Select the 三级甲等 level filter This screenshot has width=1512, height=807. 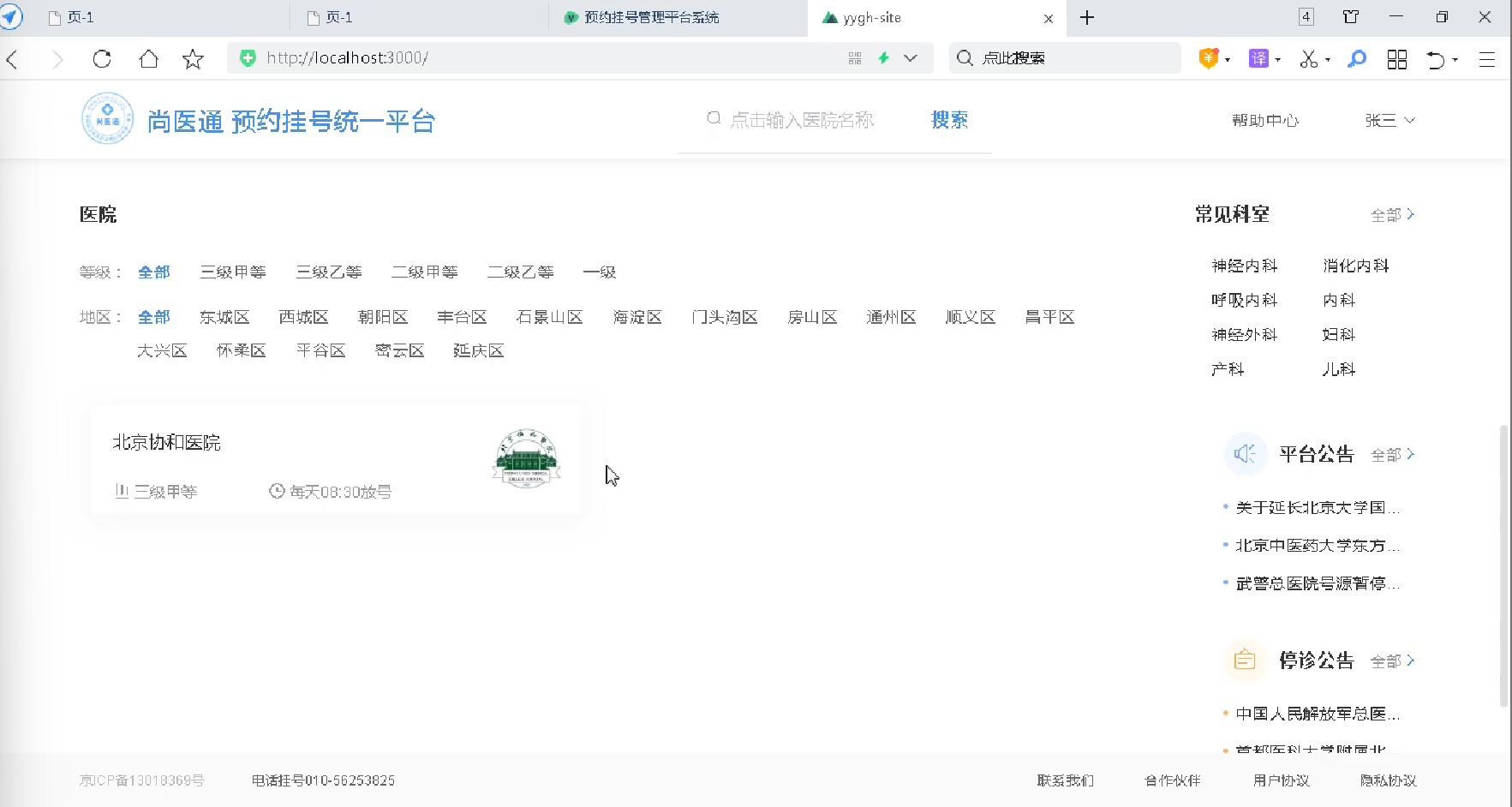[233, 272]
